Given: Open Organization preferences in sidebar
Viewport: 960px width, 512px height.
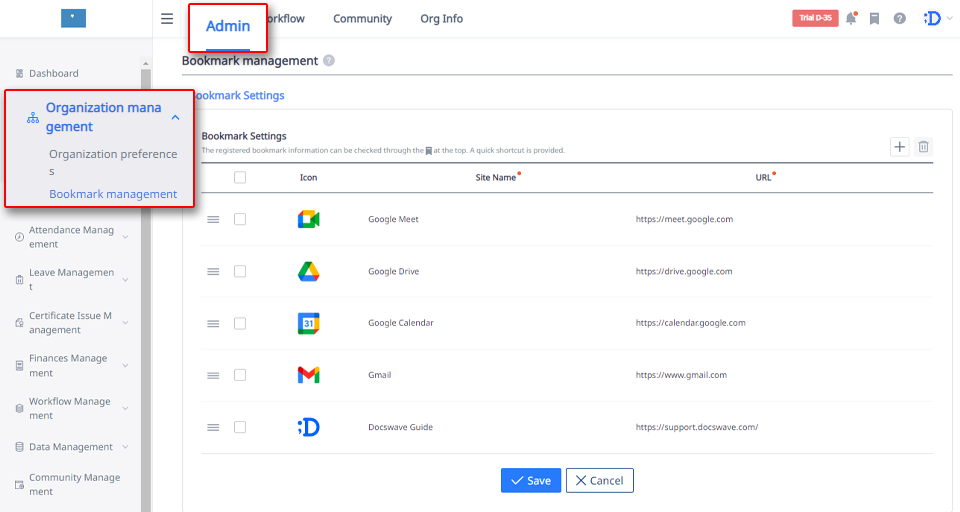Looking at the screenshot, I should (113, 162).
